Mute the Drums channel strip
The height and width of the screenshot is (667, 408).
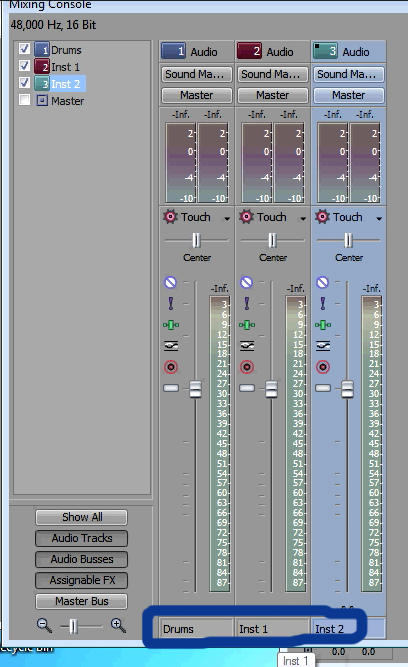pyautogui.click(x=171, y=282)
